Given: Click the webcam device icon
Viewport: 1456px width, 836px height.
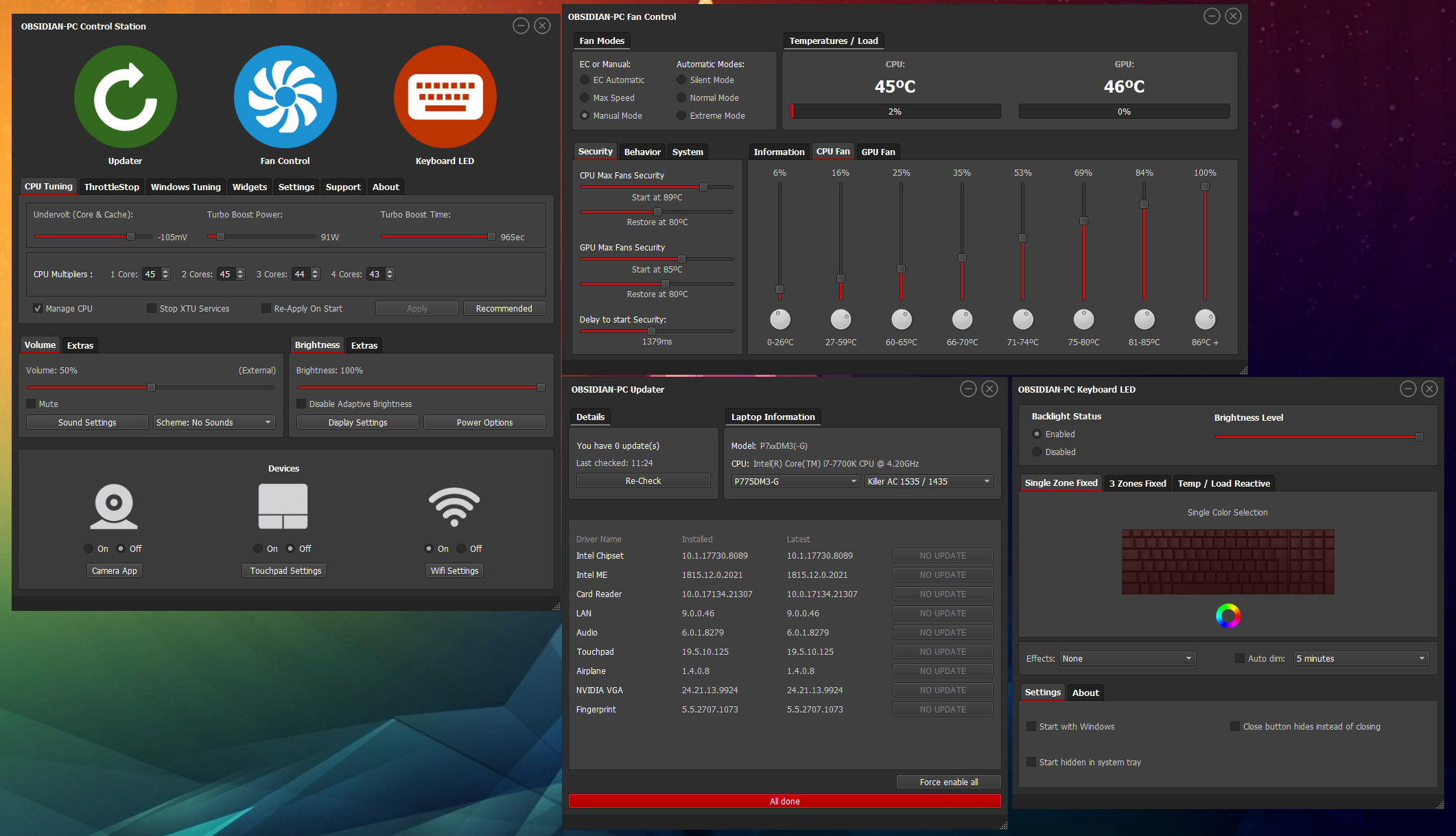Looking at the screenshot, I should tap(114, 507).
